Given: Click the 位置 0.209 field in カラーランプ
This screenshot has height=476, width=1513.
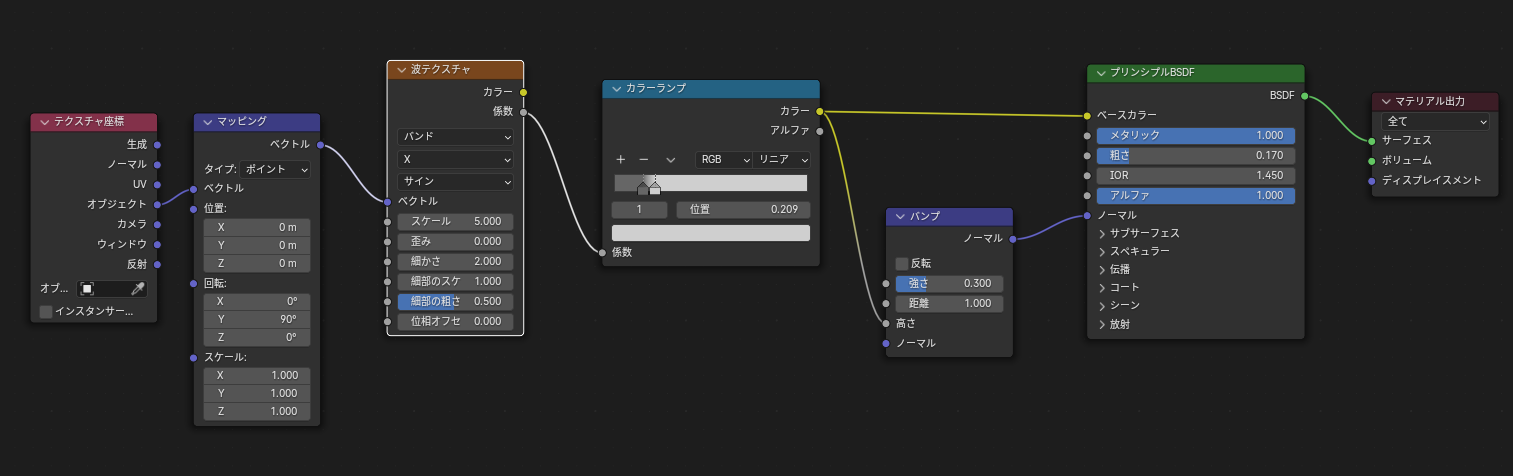Looking at the screenshot, I should point(743,210).
